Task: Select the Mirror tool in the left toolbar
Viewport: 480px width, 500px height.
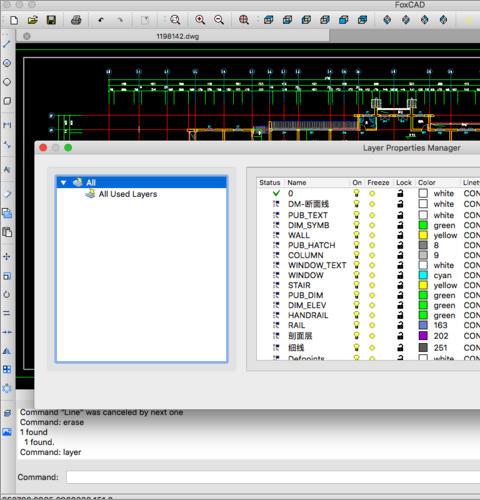Action: [7, 351]
